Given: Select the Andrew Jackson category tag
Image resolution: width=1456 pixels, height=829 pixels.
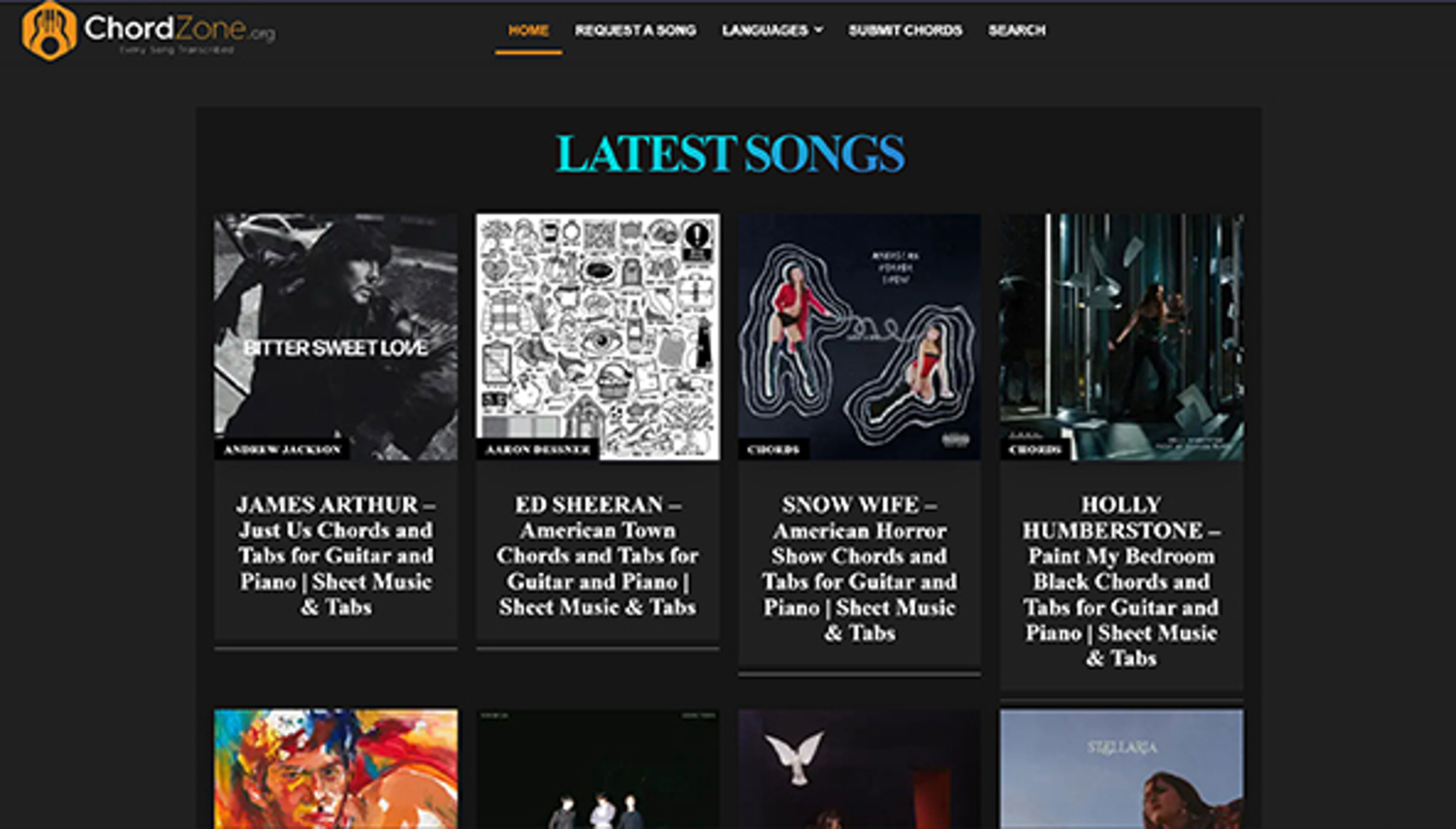Looking at the screenshot, I should pyautogui.click(x=282, y=449).
